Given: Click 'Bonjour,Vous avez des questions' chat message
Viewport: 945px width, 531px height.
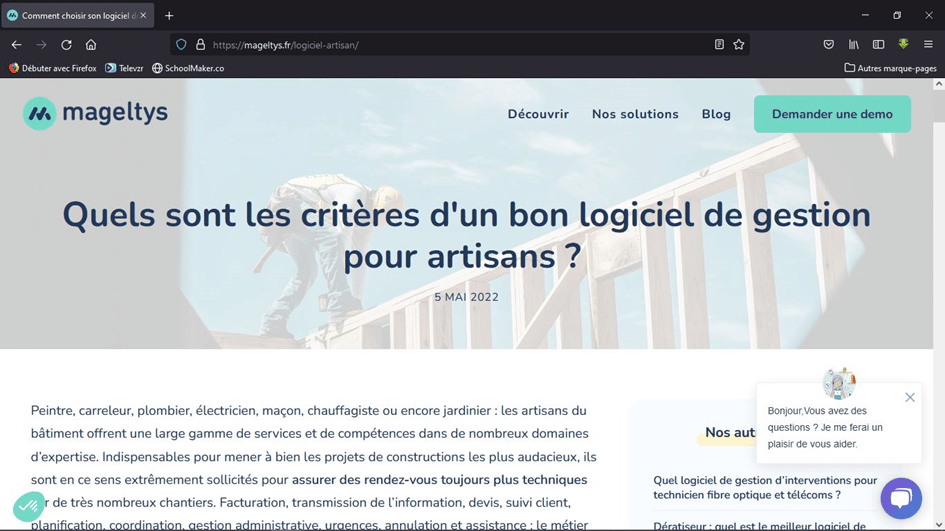Looking at the screenshot, I should point(825,427).
